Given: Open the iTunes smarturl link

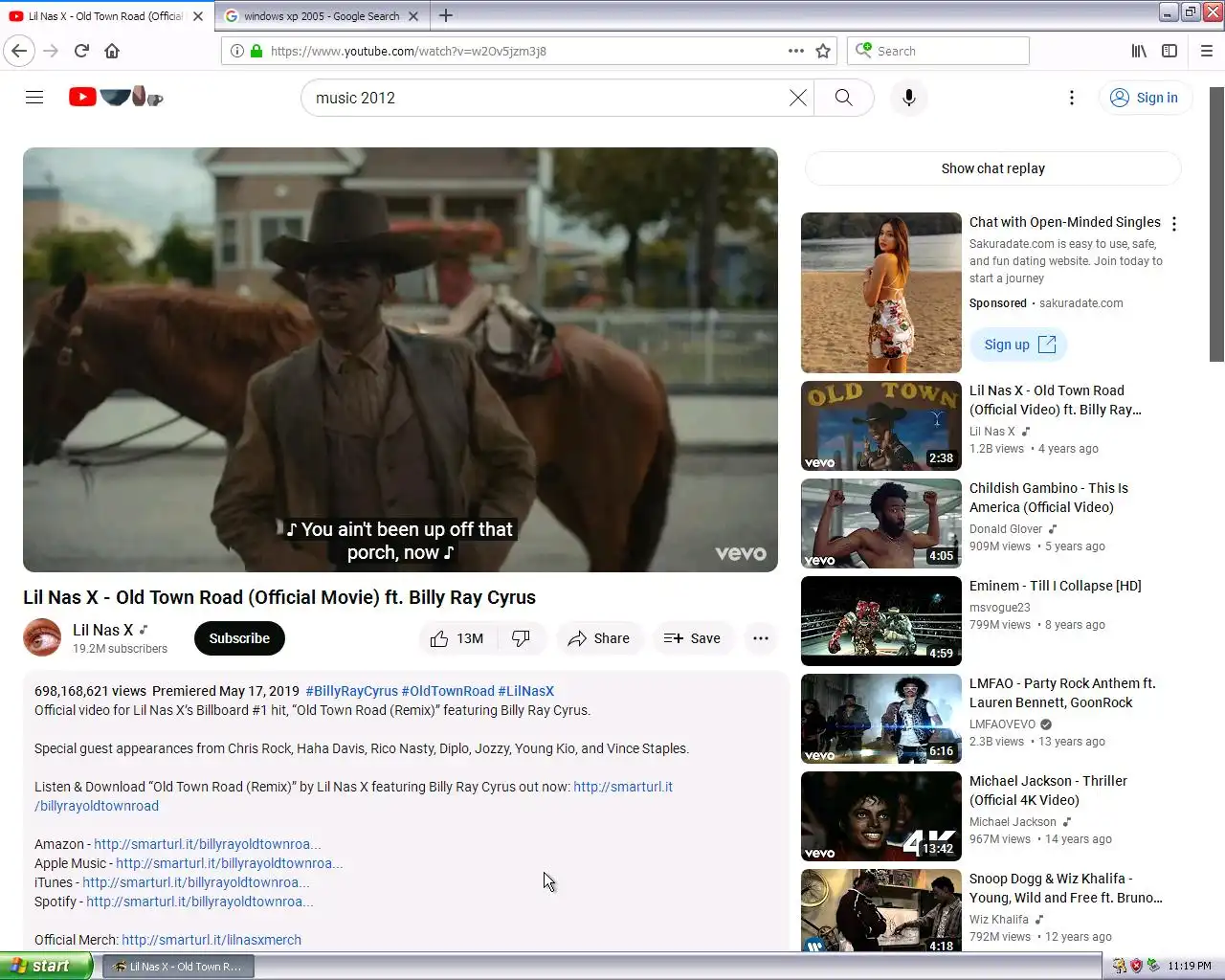Looking at the screenshot, I should [195, 882].
